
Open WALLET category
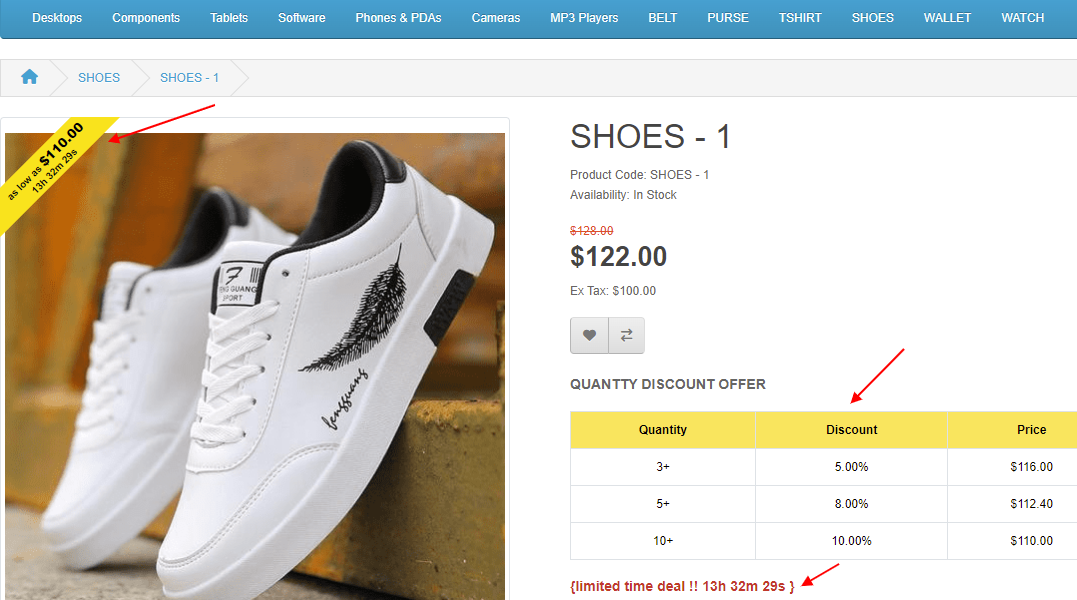click(x=947, y=18)
